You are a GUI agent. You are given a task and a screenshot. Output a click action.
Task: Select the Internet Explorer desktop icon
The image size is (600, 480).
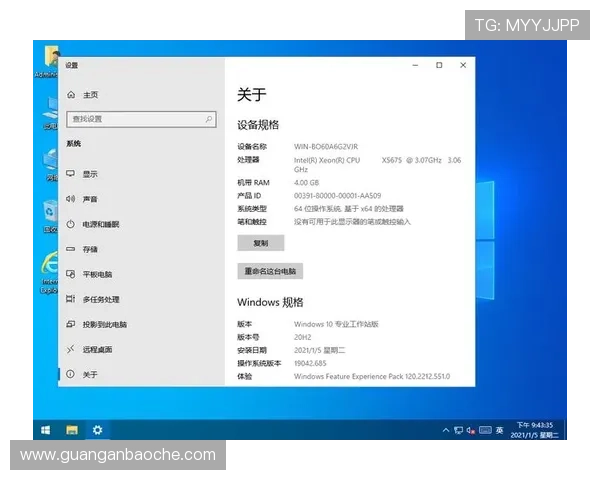pos(49,273)
